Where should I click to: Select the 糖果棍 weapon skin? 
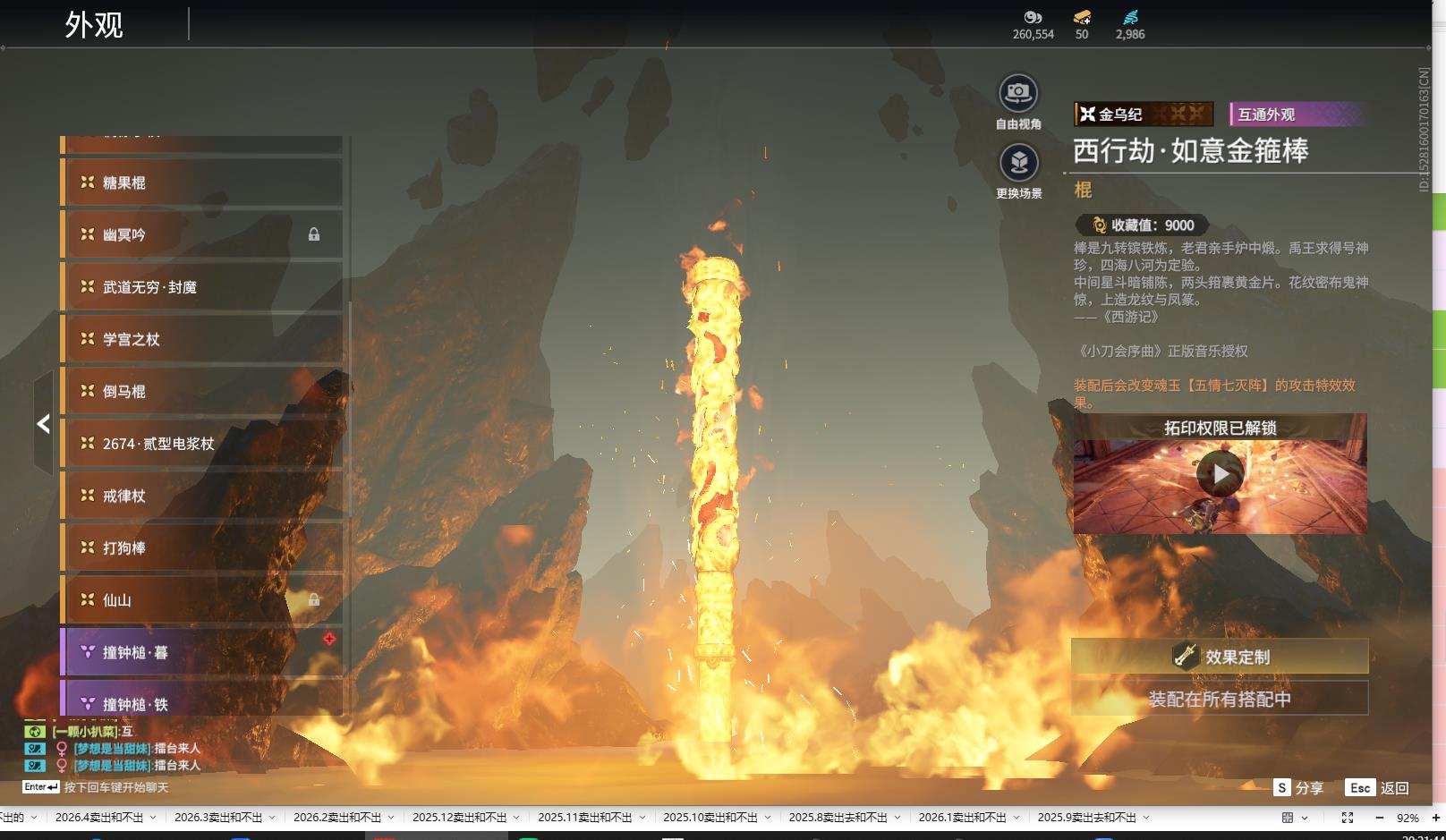click(x=202, y=182)
